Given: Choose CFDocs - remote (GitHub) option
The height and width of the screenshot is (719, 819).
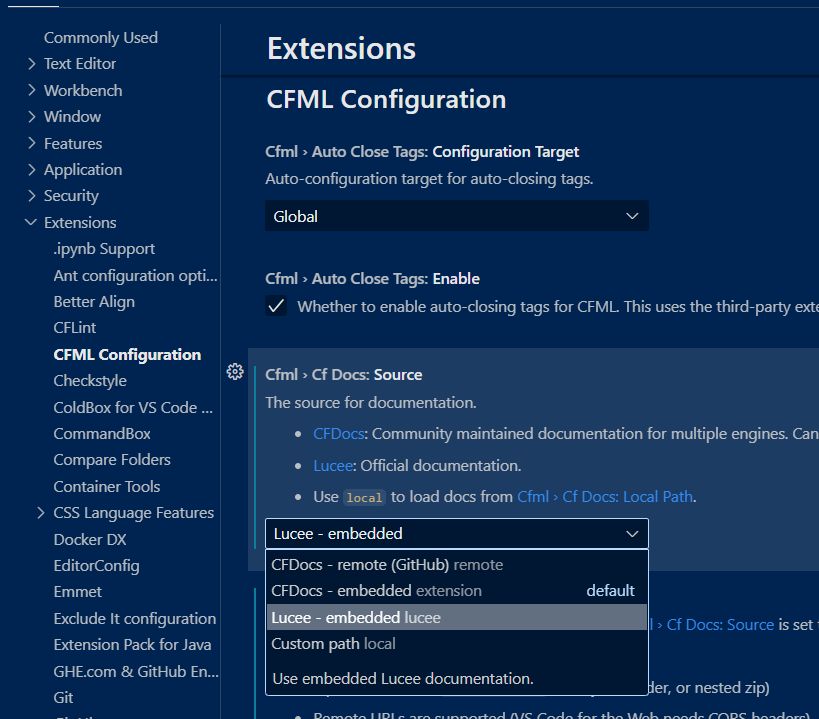Looking at the screenshot, I should 457,564.
